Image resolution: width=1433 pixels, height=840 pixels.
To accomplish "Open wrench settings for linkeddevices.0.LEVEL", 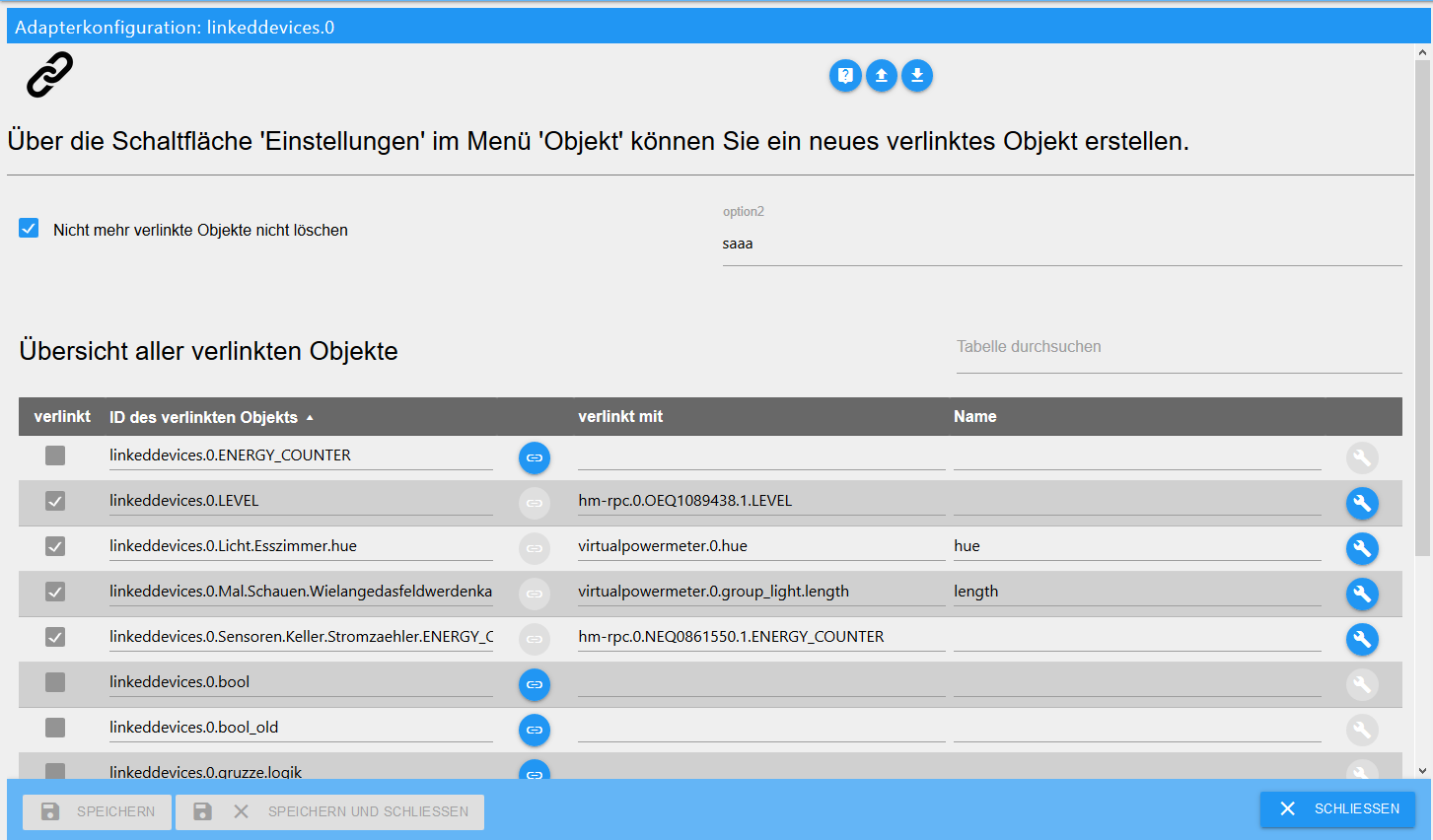I will 1362,503.
